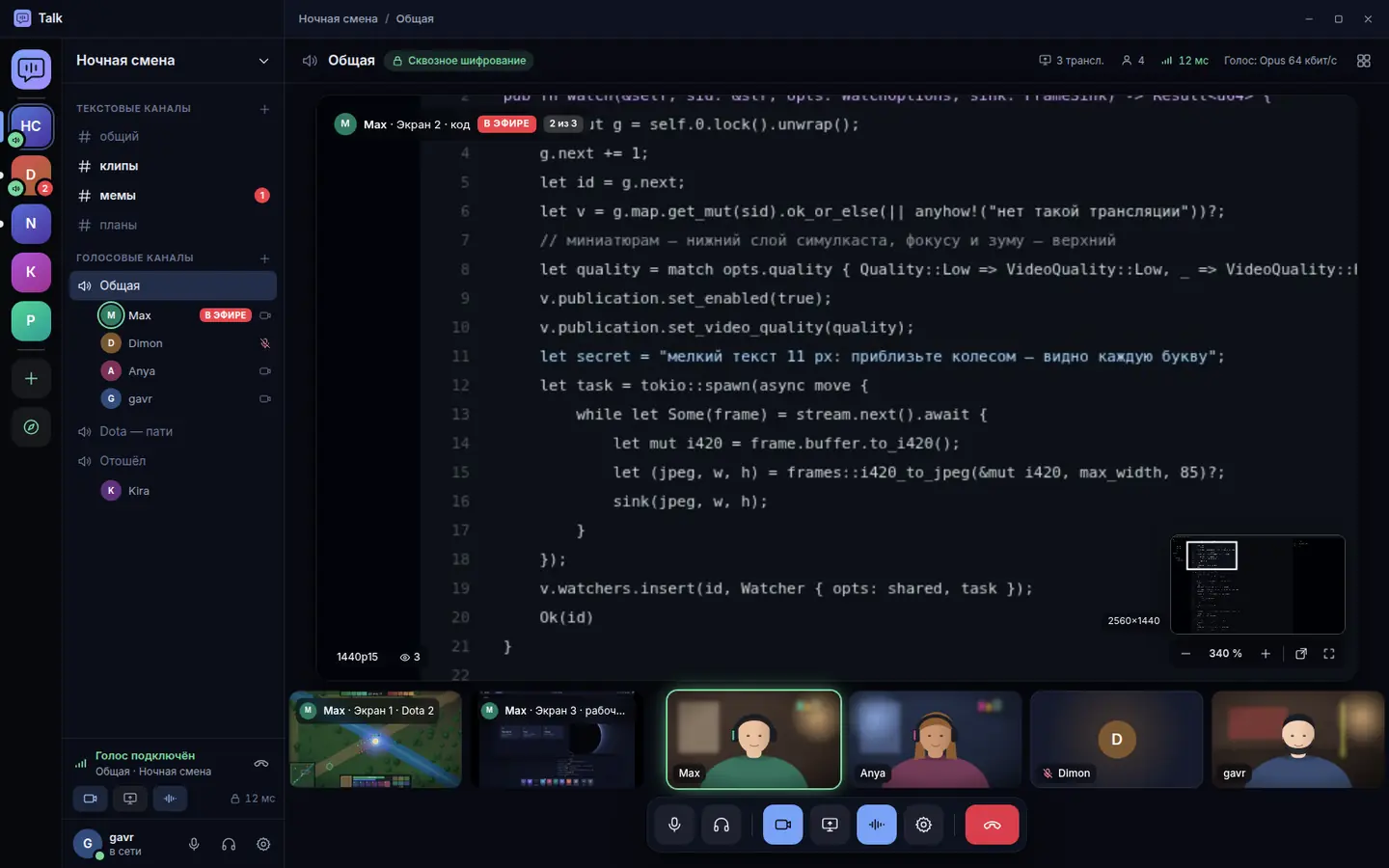Disconnect voice from the sidebar voice panel
This screenshot has height=868, width=1389.
[x=260, y=764]
